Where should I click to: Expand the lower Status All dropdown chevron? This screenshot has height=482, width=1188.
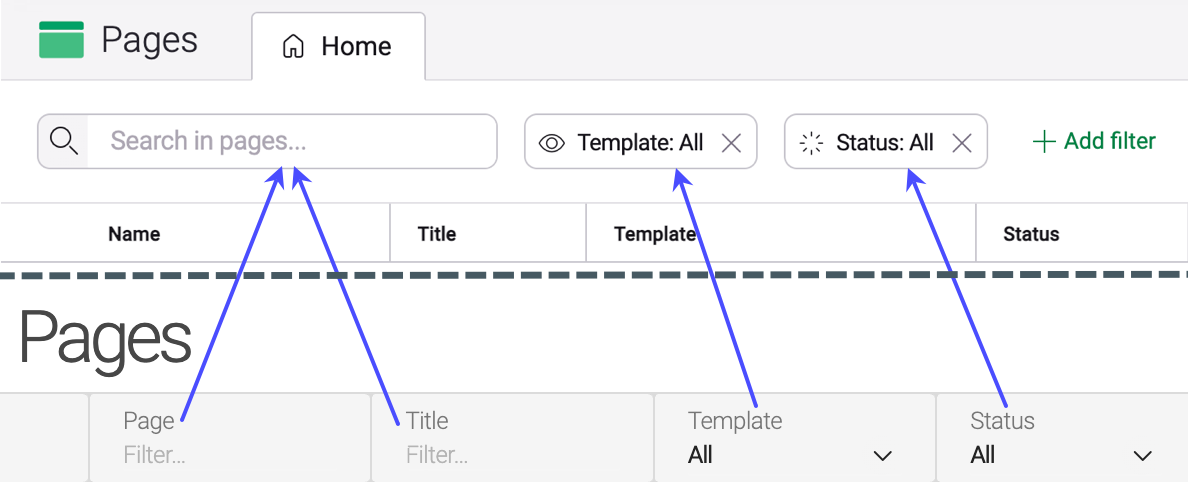(1142, 456)
